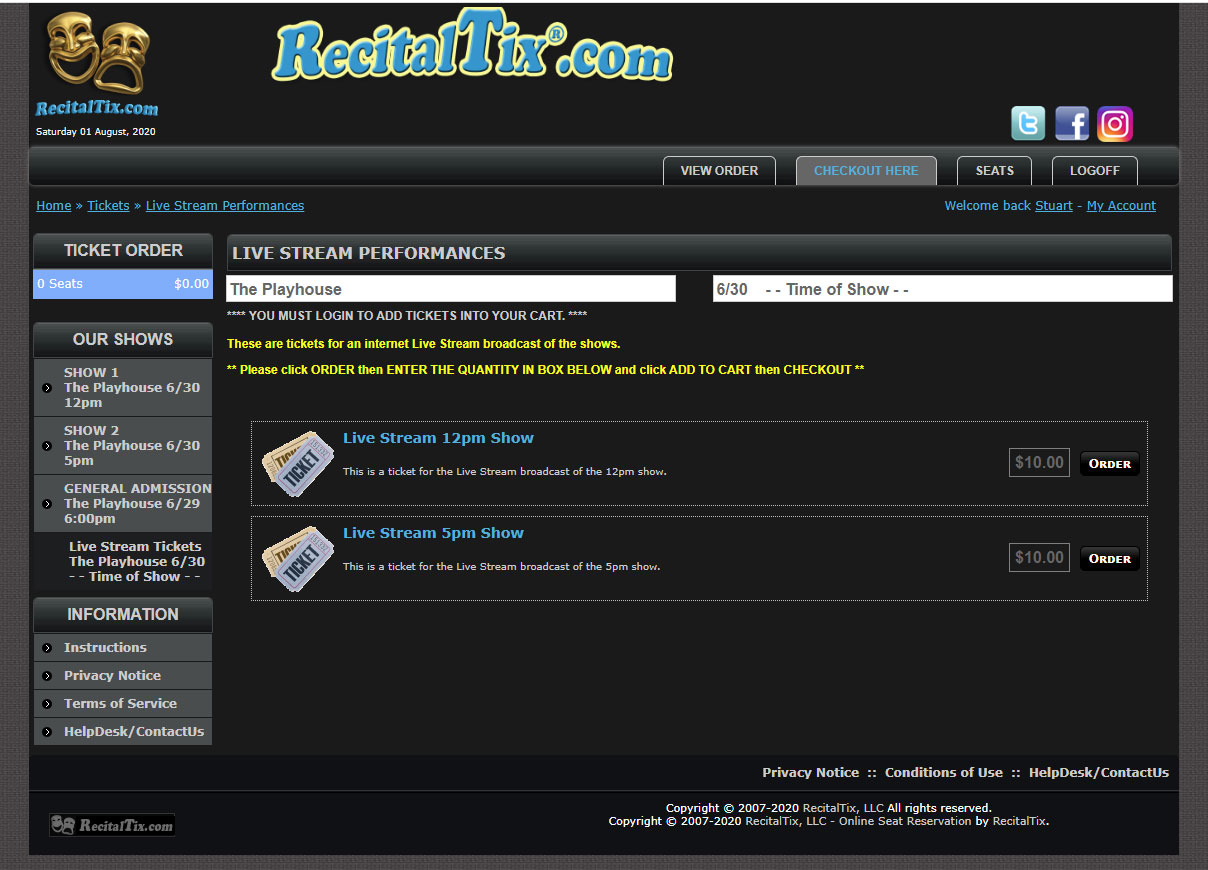Click The Playhouse venue field
This screenshot has width=1208, height=870.
coord(451,289)
